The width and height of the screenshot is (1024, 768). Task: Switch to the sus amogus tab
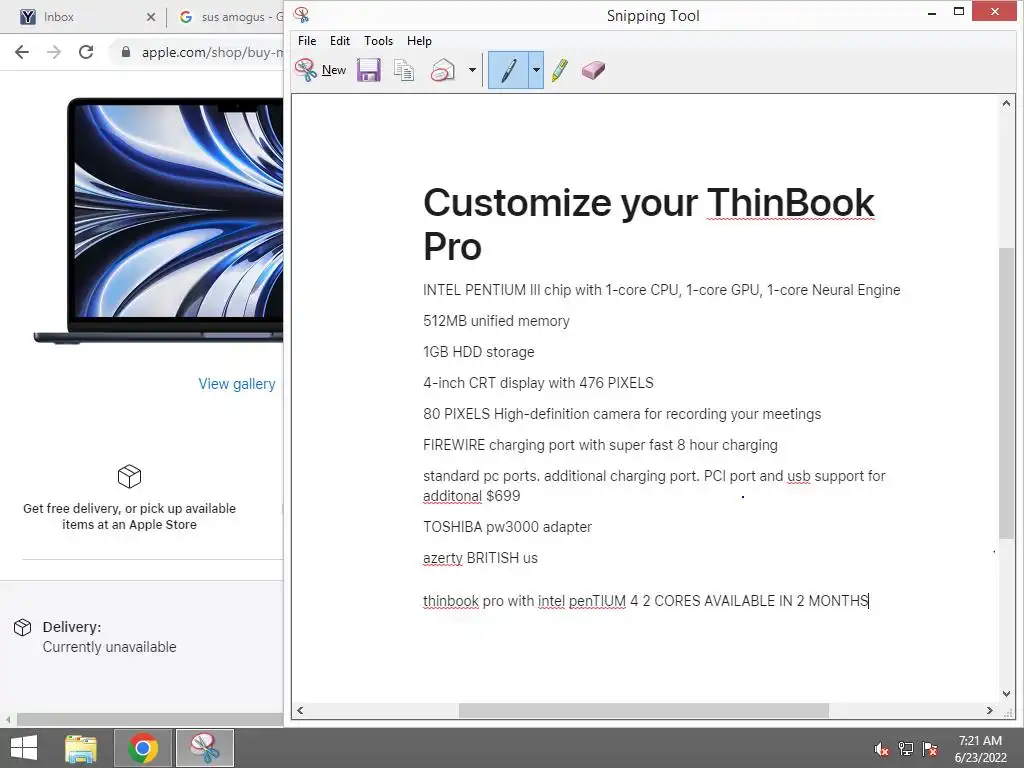click(230, 17)
